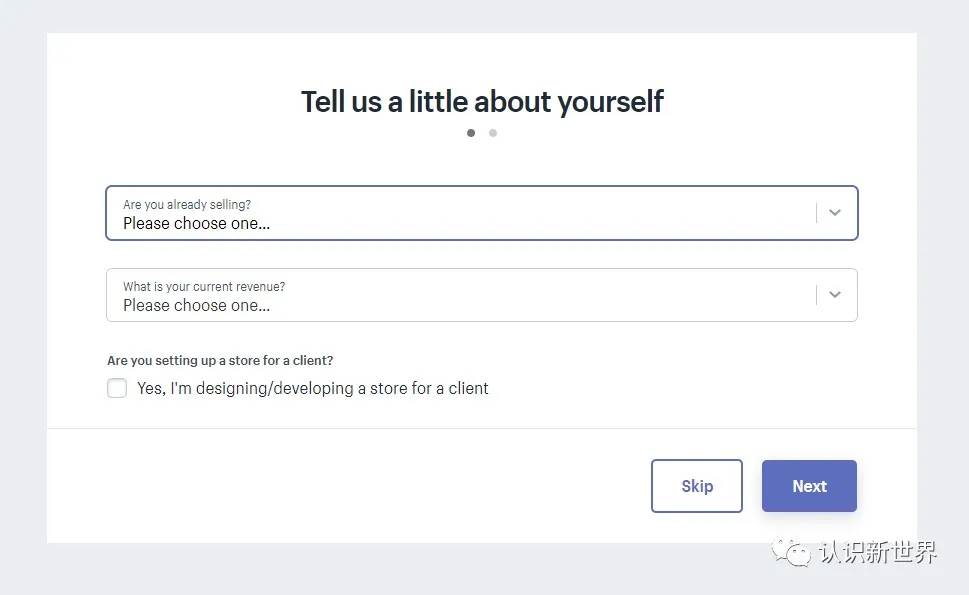Select the first step indicator dot
The height and width of the screenshot is (595, 969).
coord(471,133)
